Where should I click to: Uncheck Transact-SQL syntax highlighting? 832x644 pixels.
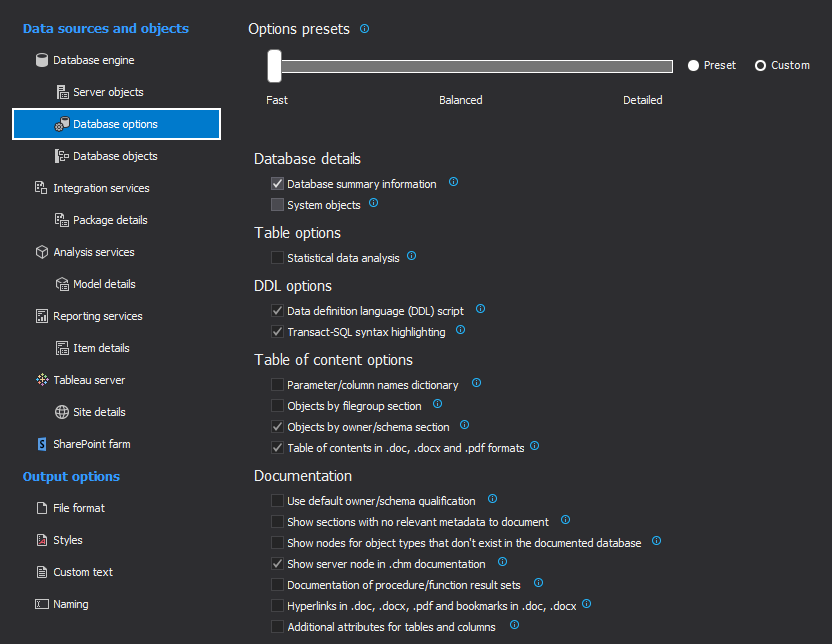(277, 331)
